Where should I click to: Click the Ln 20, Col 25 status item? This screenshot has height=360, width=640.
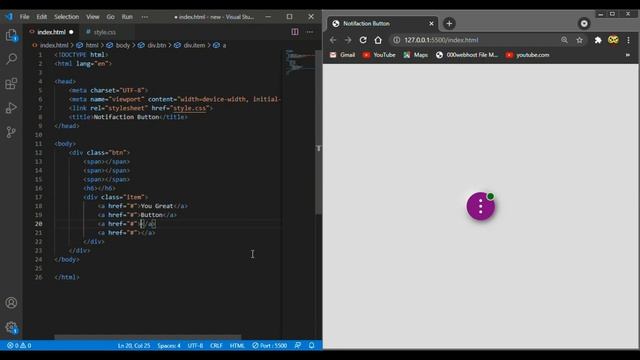[x=134, y=345]
